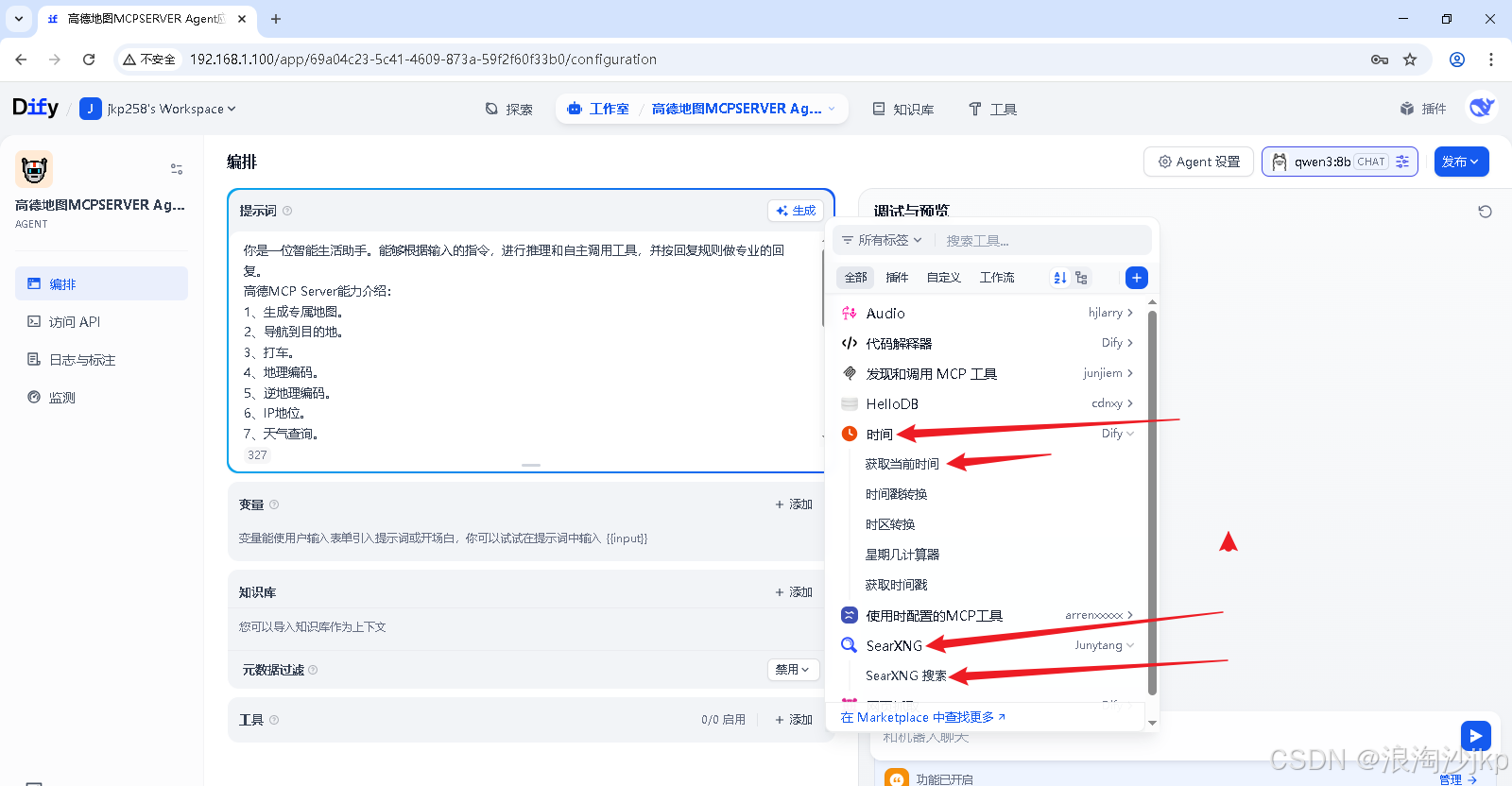This screenshot has height=786, width=1512.
Task: Open the 所有标签 tag filter
Action: click(882, 240)
